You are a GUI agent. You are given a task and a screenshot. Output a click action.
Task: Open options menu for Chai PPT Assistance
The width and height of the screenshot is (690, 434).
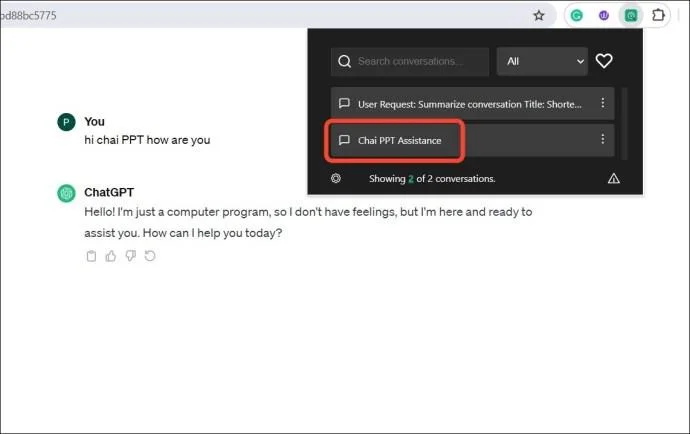tap(602, 139)
